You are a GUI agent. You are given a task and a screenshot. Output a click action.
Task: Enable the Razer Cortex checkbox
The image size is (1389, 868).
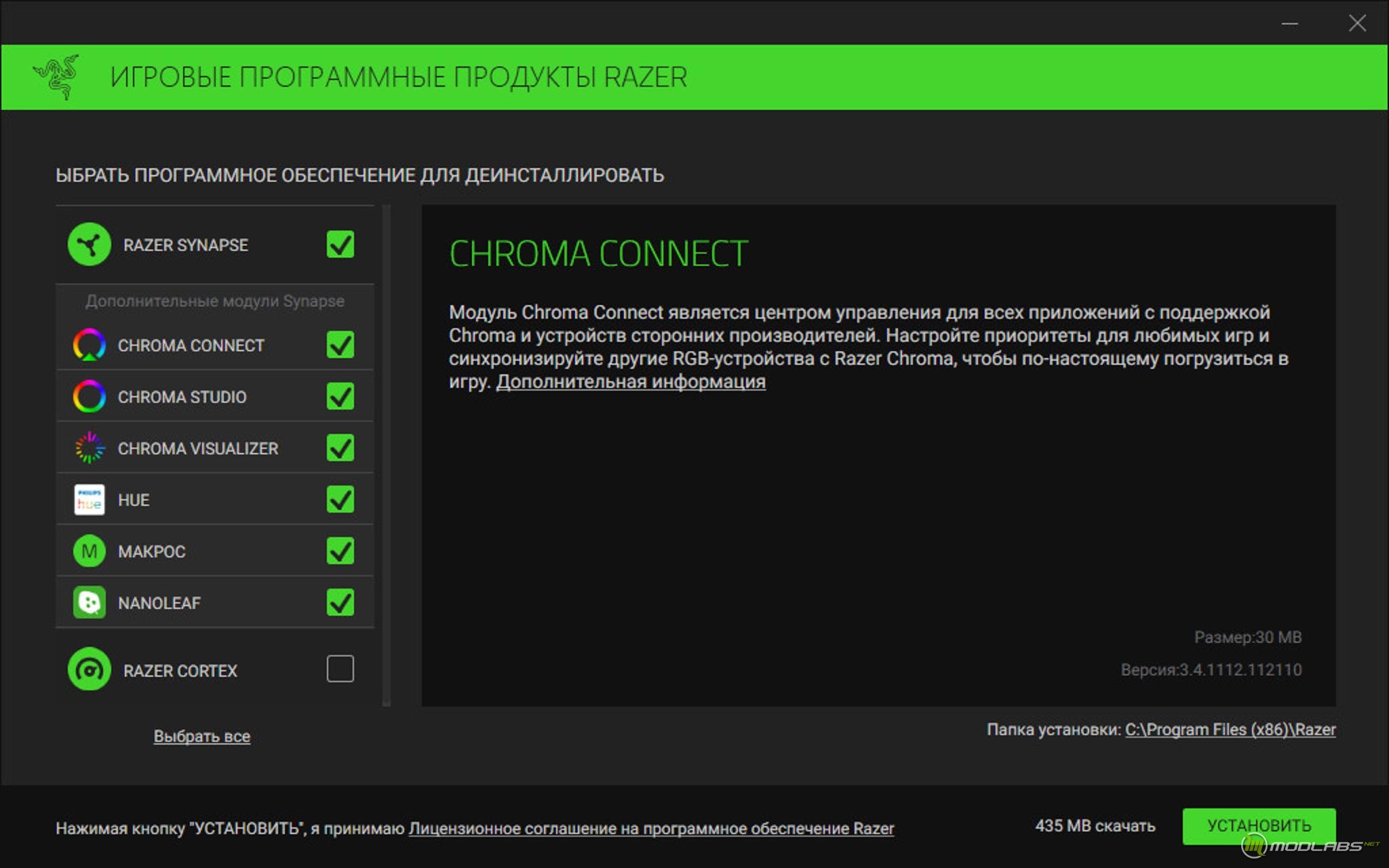340,669
